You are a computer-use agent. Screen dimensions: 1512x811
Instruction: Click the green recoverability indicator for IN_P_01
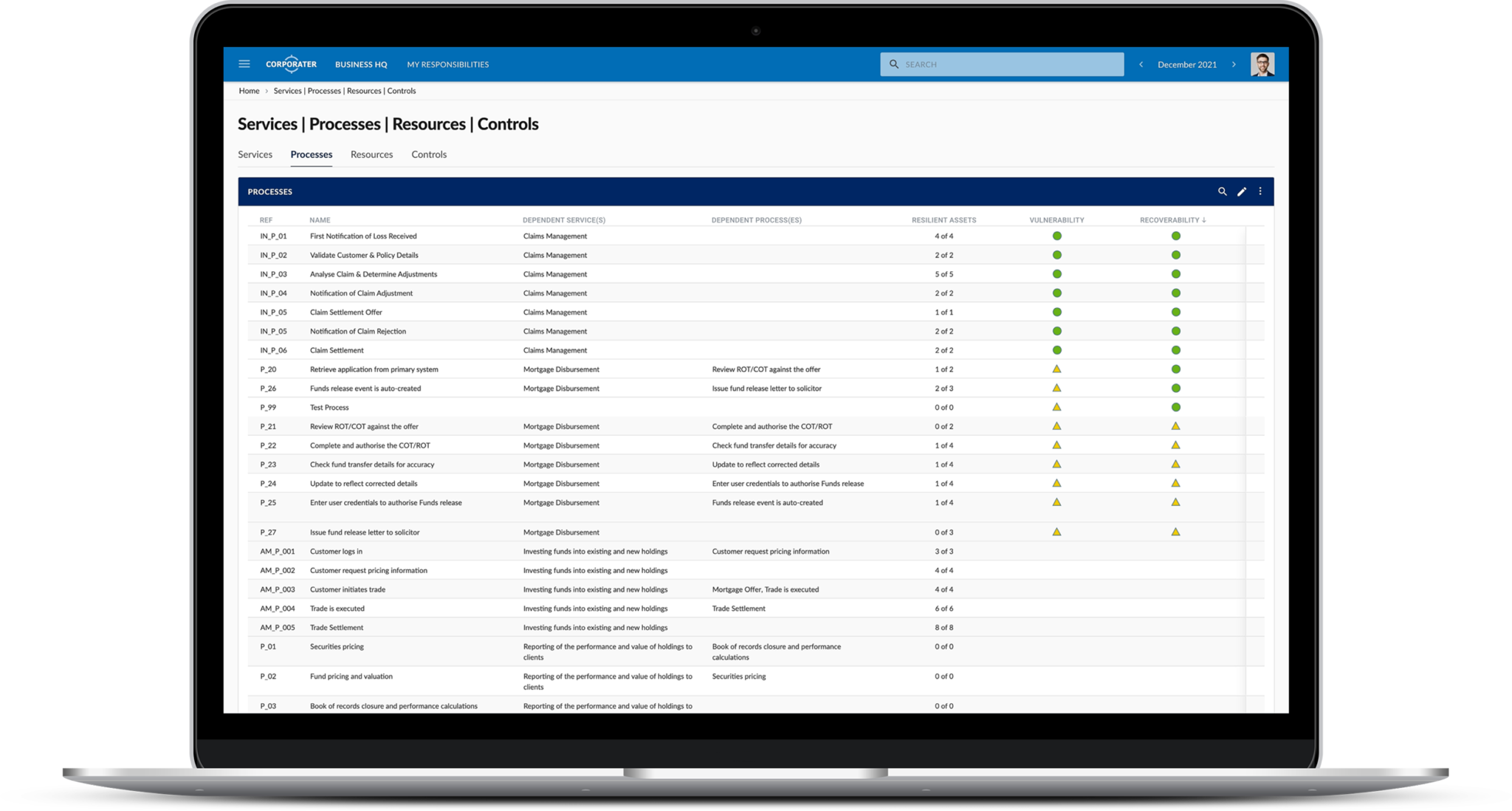(1176, 235)
